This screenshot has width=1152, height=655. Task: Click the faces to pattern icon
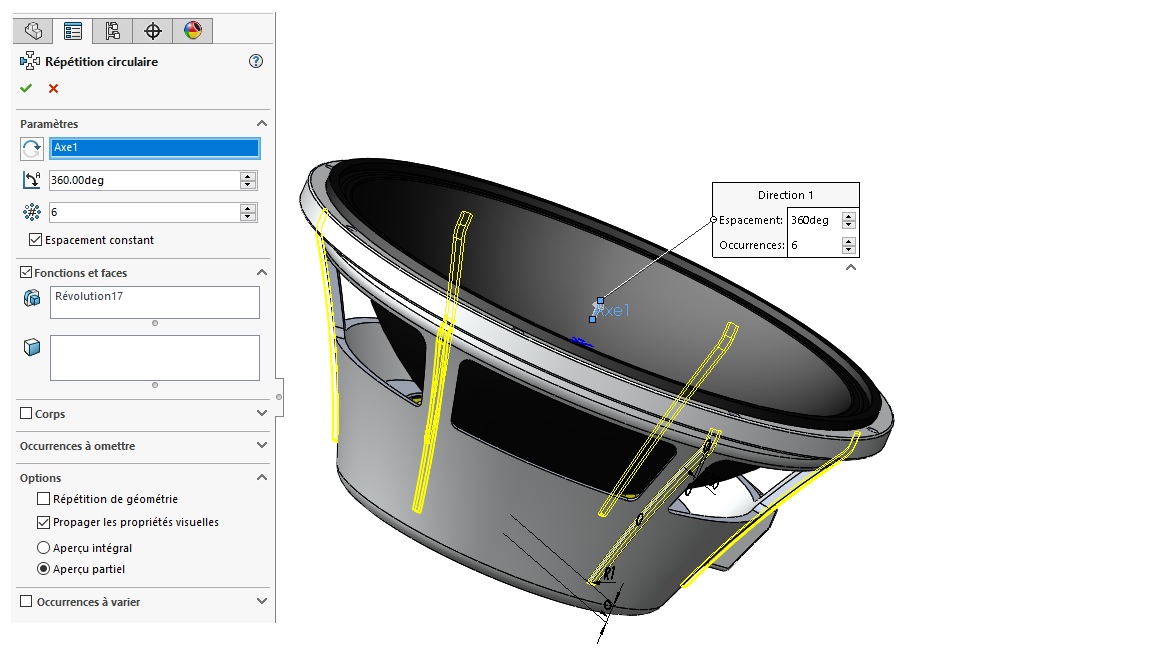(32, 346)
